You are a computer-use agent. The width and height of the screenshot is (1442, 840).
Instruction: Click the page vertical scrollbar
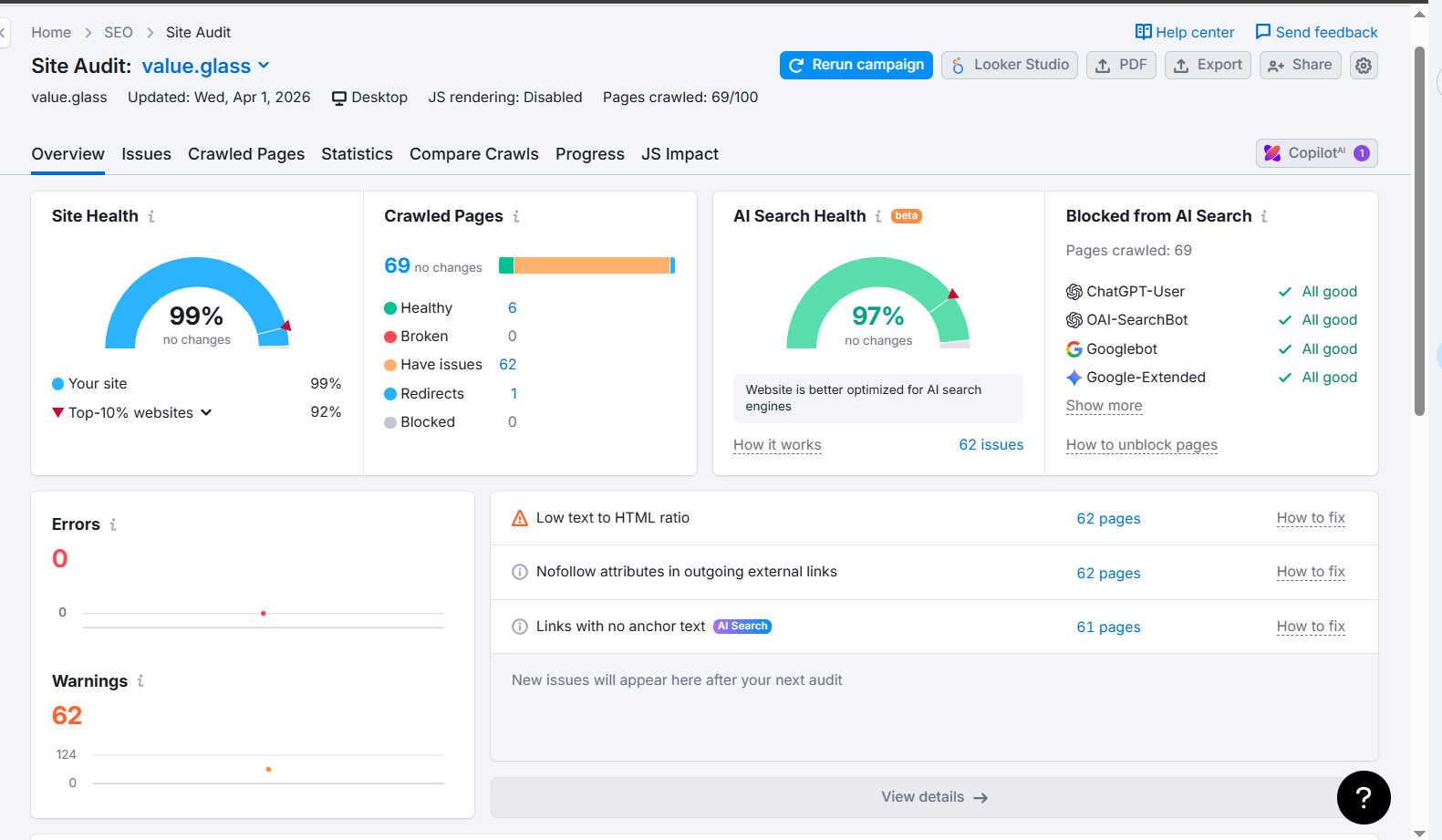[x=1419, y=231]
